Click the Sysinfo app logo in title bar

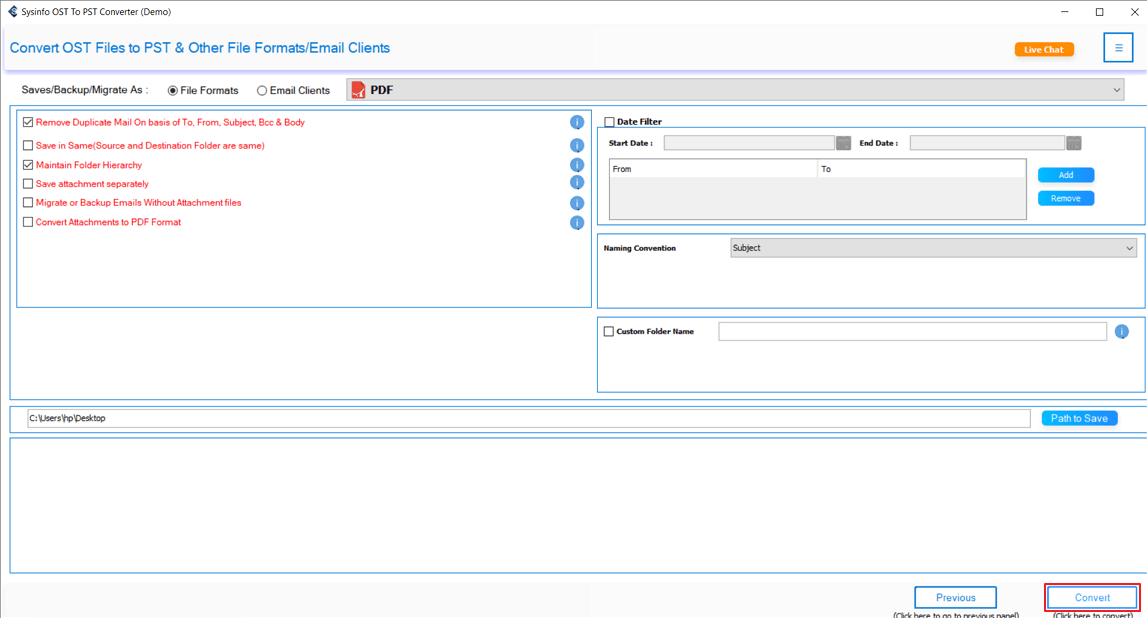[12, 12]
